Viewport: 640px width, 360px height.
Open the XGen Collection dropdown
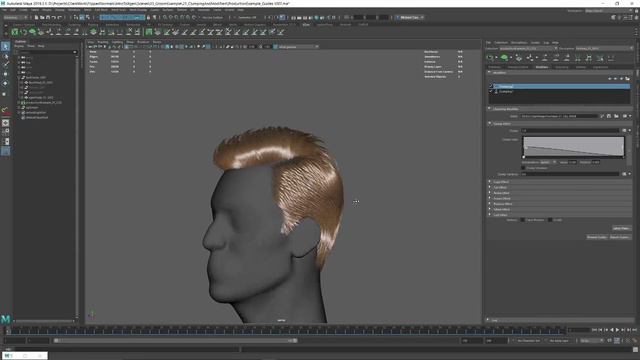click(528, 49)
